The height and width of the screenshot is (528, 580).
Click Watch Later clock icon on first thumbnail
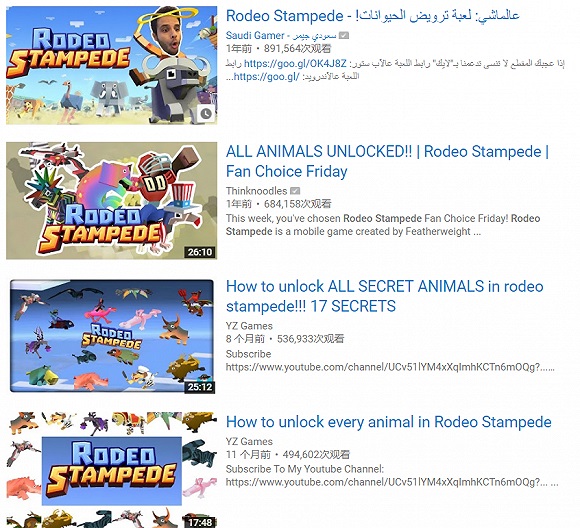(x=205, y=114)
